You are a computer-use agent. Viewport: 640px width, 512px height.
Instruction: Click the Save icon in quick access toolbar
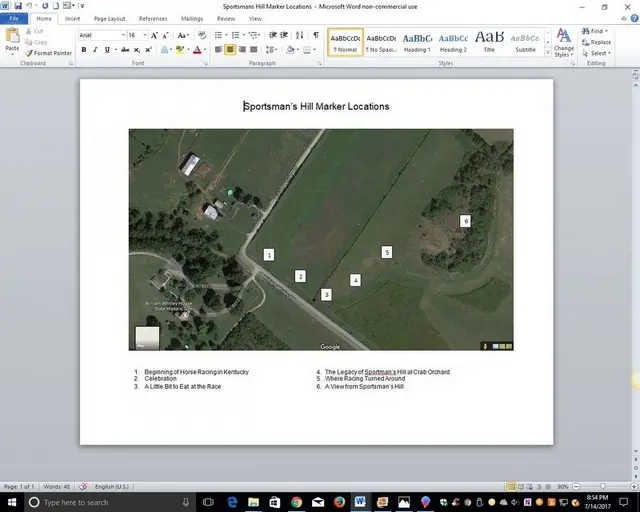[x=18, y=6]
